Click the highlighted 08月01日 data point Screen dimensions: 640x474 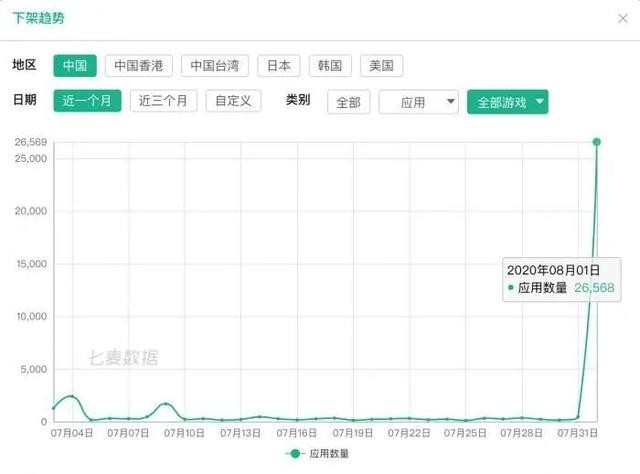pos(596,142)
